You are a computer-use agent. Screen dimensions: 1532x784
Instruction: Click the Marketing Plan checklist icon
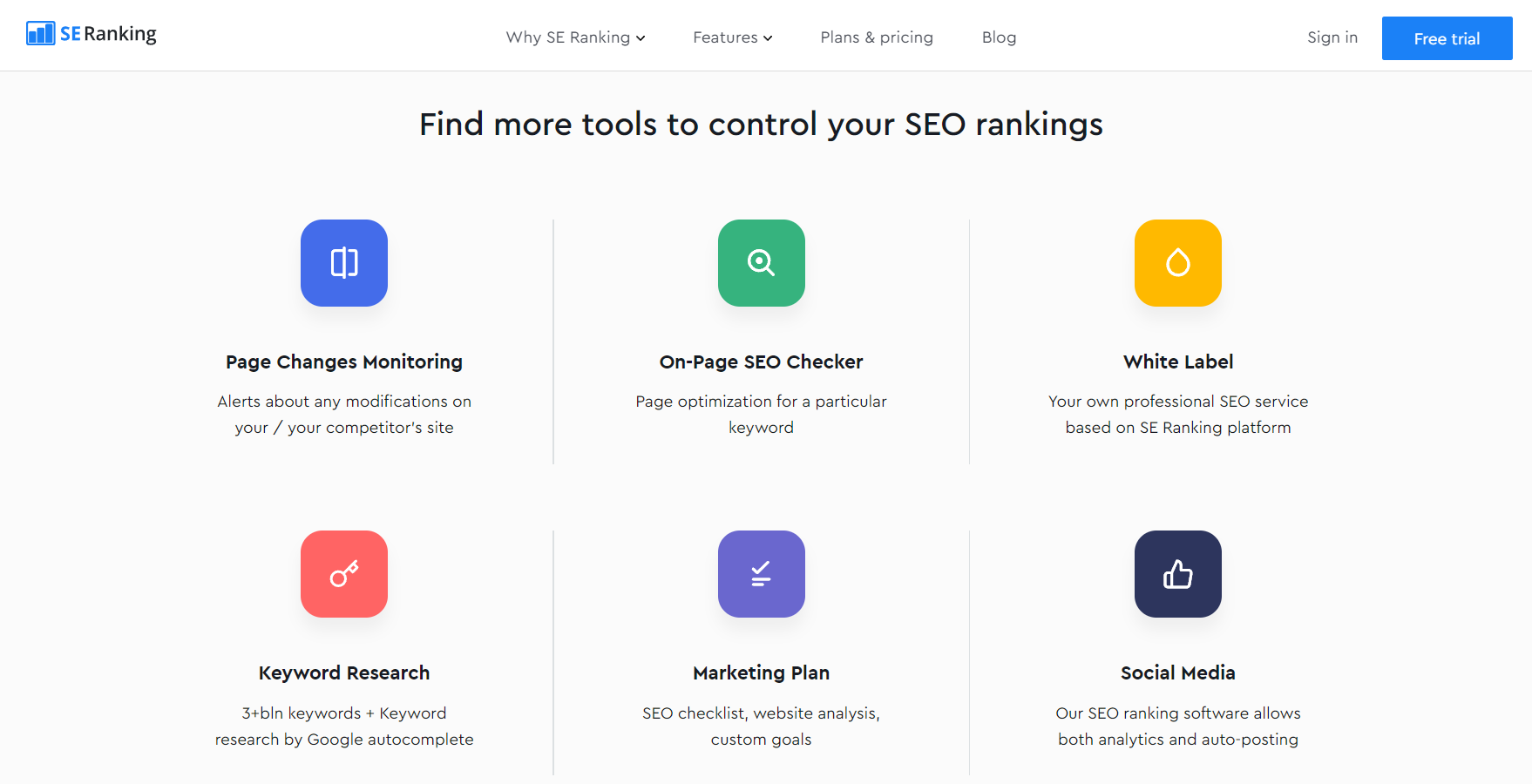(761, 573)
